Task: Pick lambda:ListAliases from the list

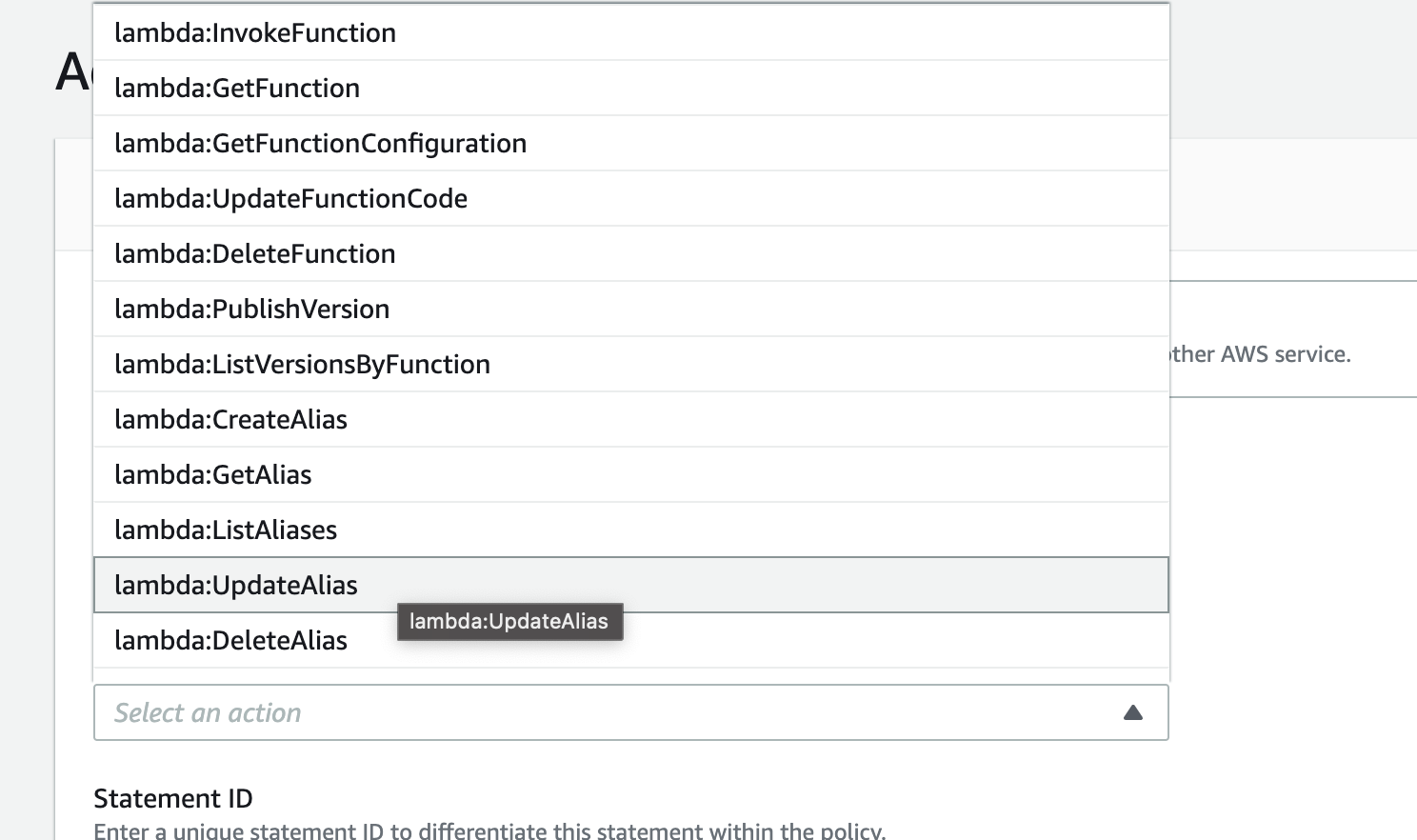Action: [x=226, y=530]
